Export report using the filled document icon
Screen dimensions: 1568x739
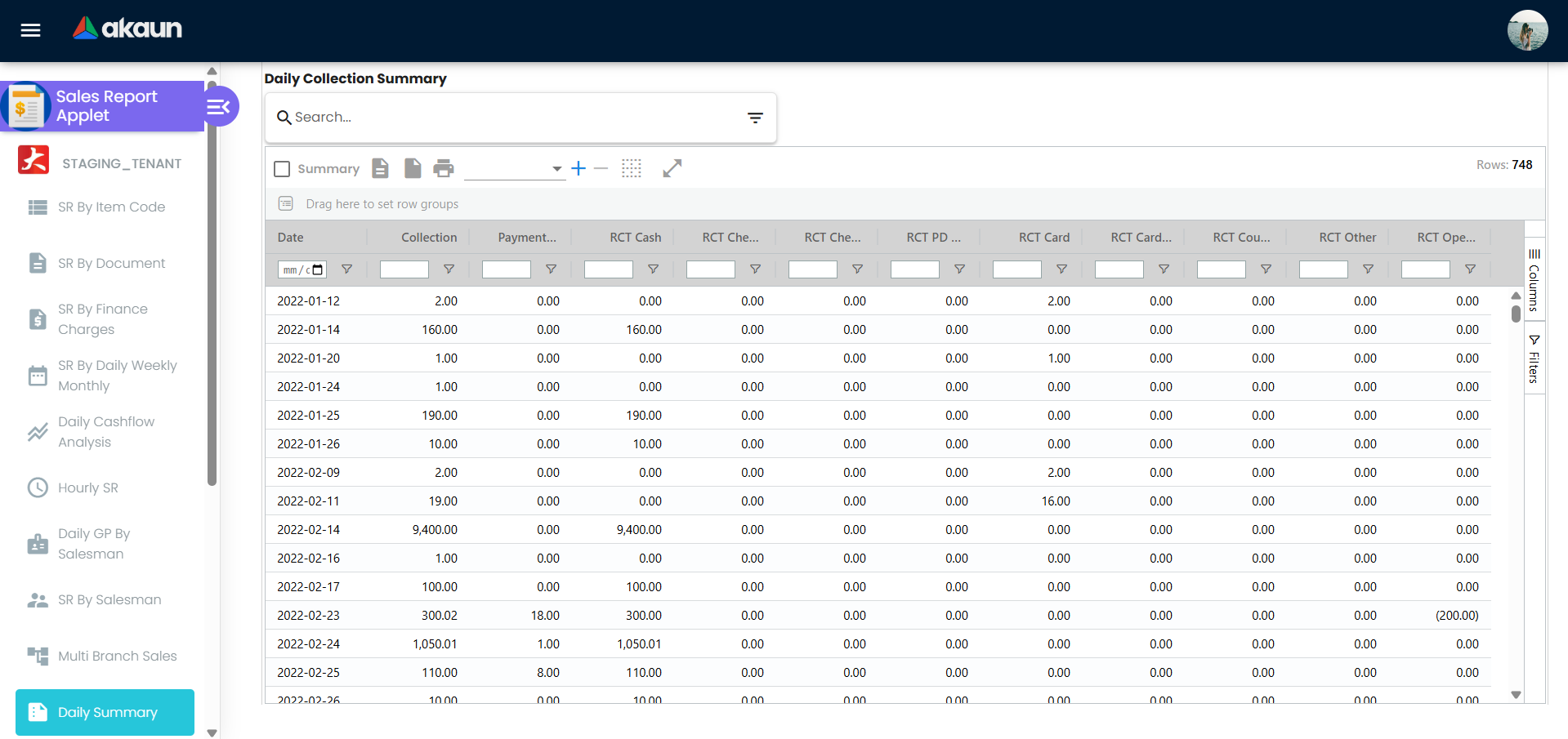pyautogui.click(x=380, y=168)
